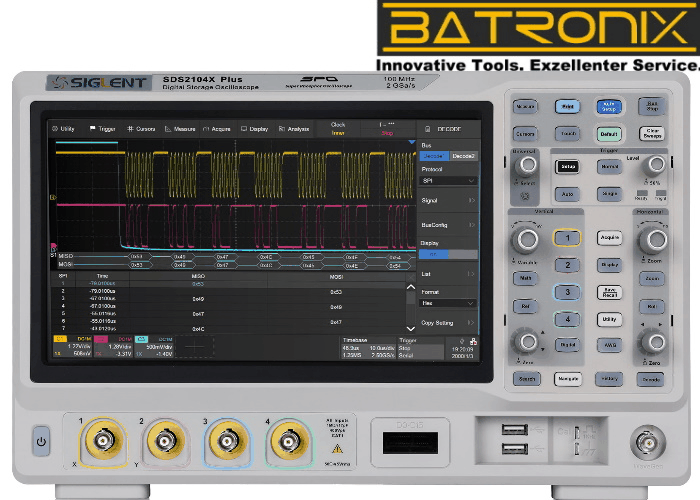The height and width of the screenshot is (500, 700).
Task: Open the Trigger status info box
Action: coord(420,347)
